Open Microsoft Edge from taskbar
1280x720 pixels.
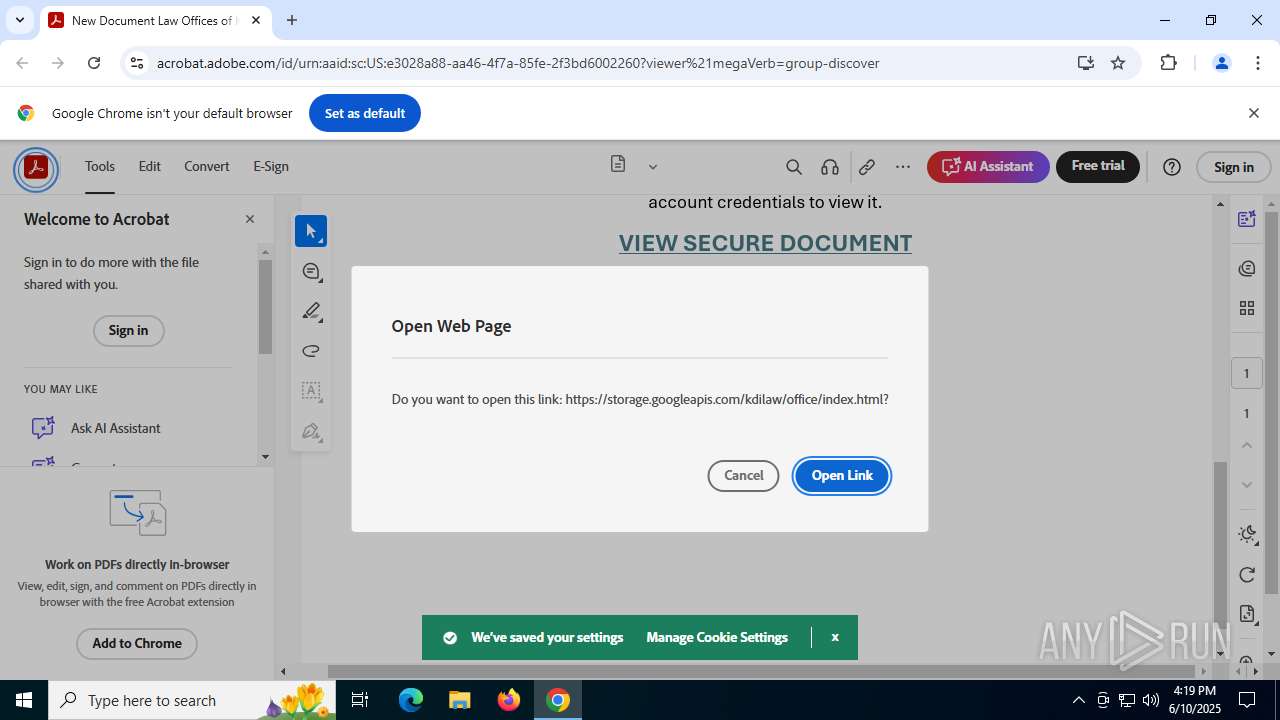pyautogui.click(x=411, y=700)
